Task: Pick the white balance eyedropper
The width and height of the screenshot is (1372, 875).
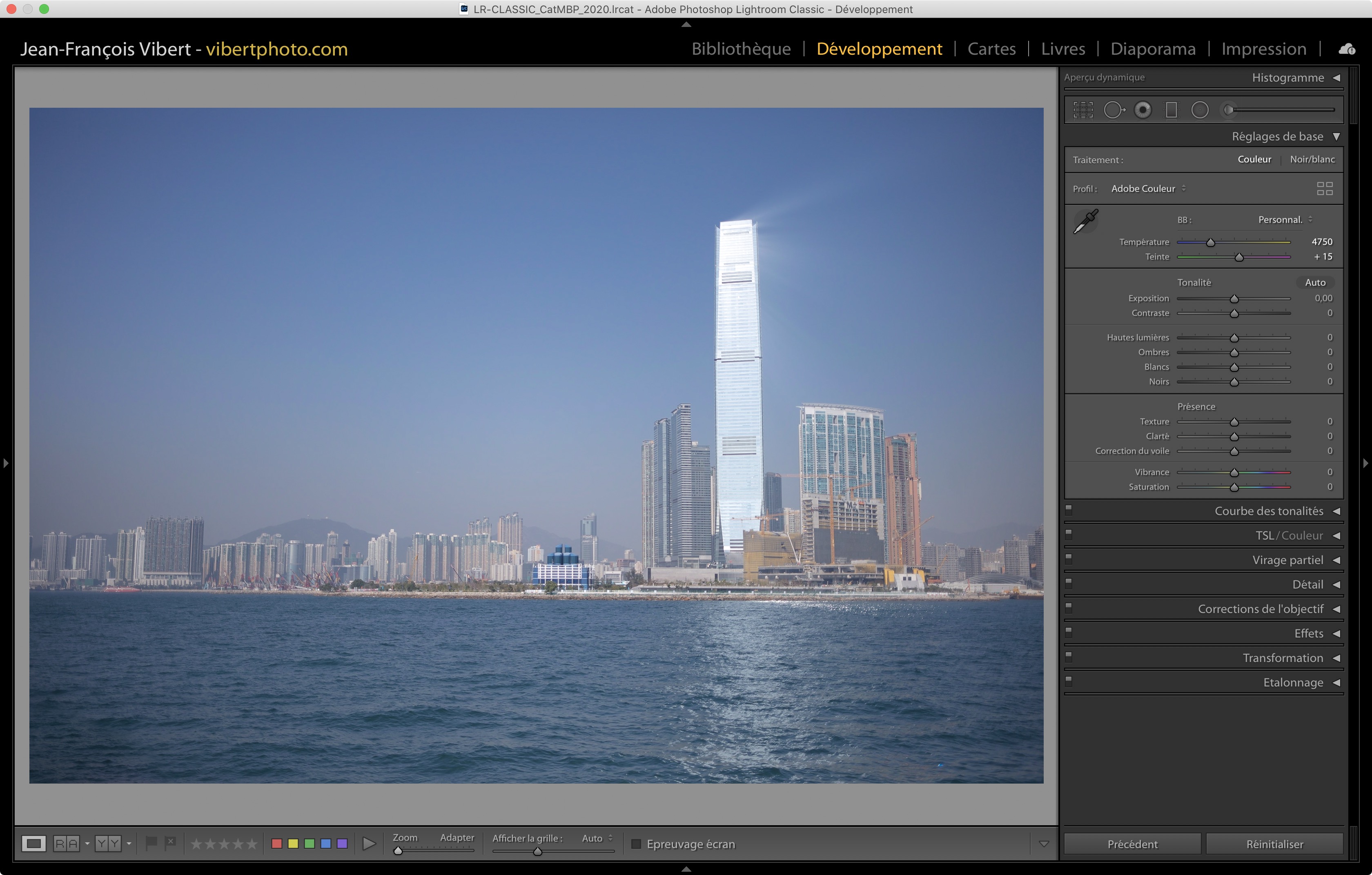Action: point(1085,222)
